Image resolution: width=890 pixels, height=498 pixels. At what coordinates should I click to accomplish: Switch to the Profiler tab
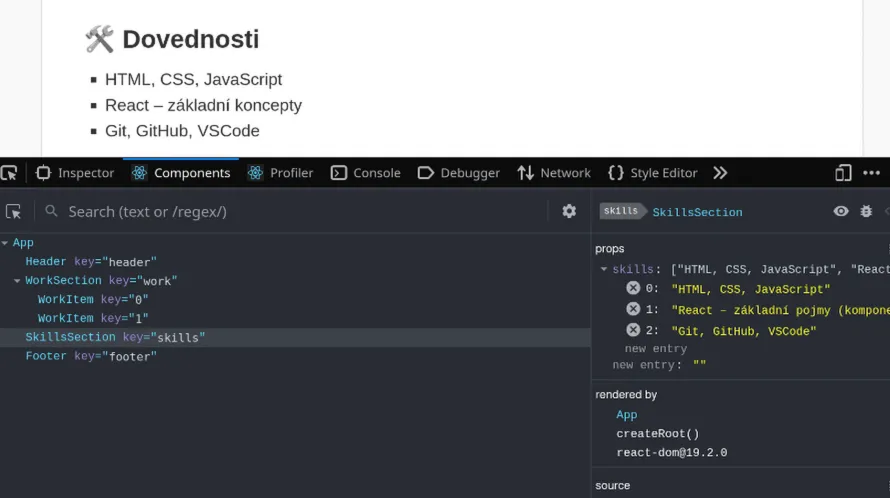(x=281, y=173)
